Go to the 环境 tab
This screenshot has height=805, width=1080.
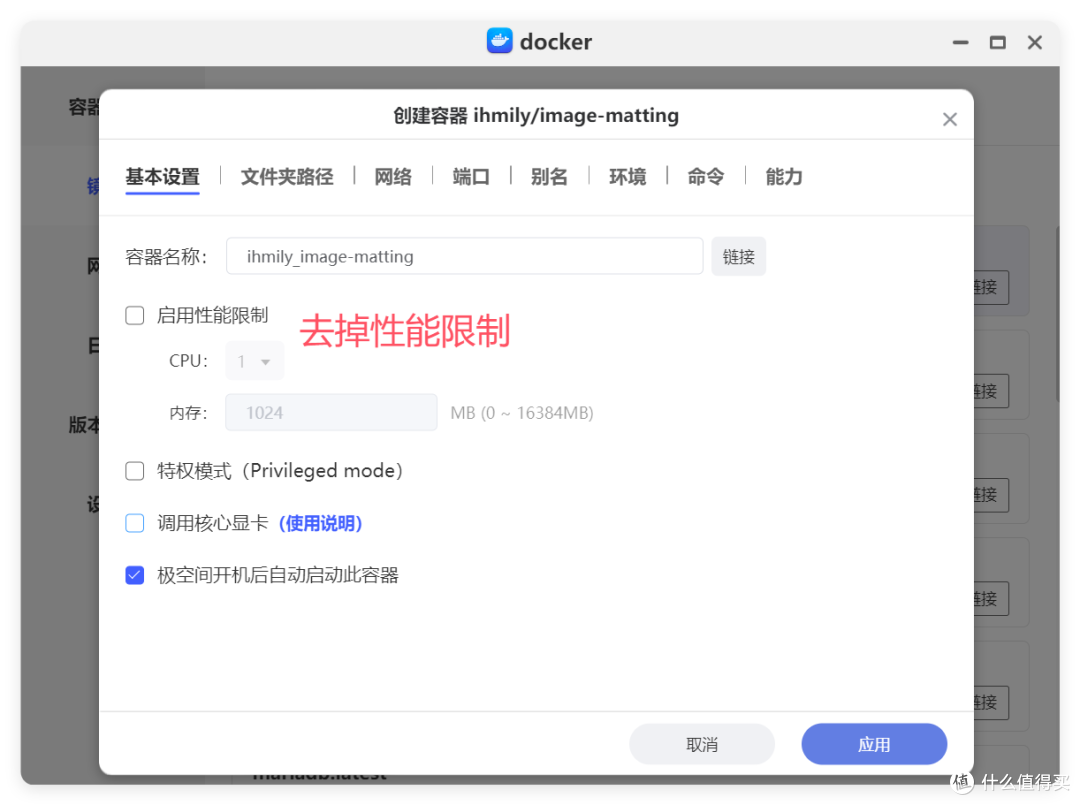point(627,177)
